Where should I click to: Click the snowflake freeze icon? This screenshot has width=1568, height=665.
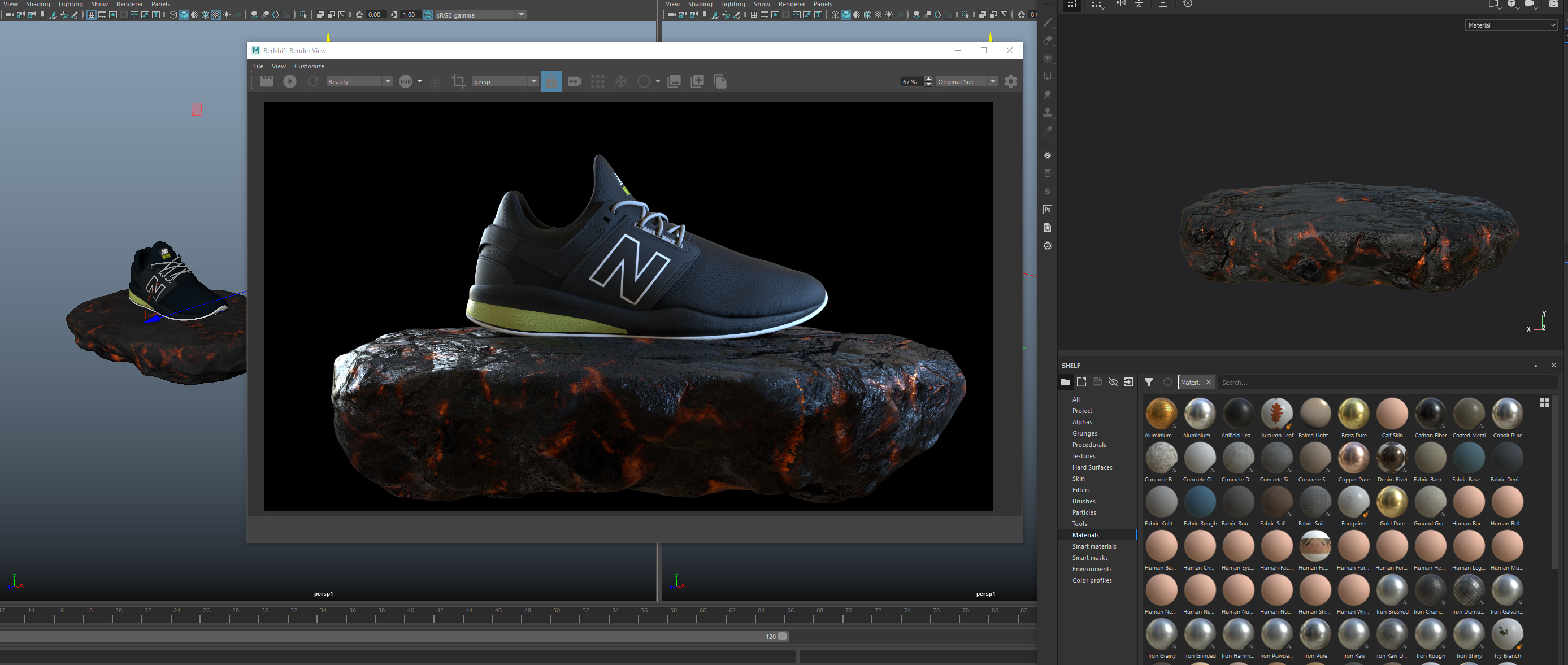621,81
